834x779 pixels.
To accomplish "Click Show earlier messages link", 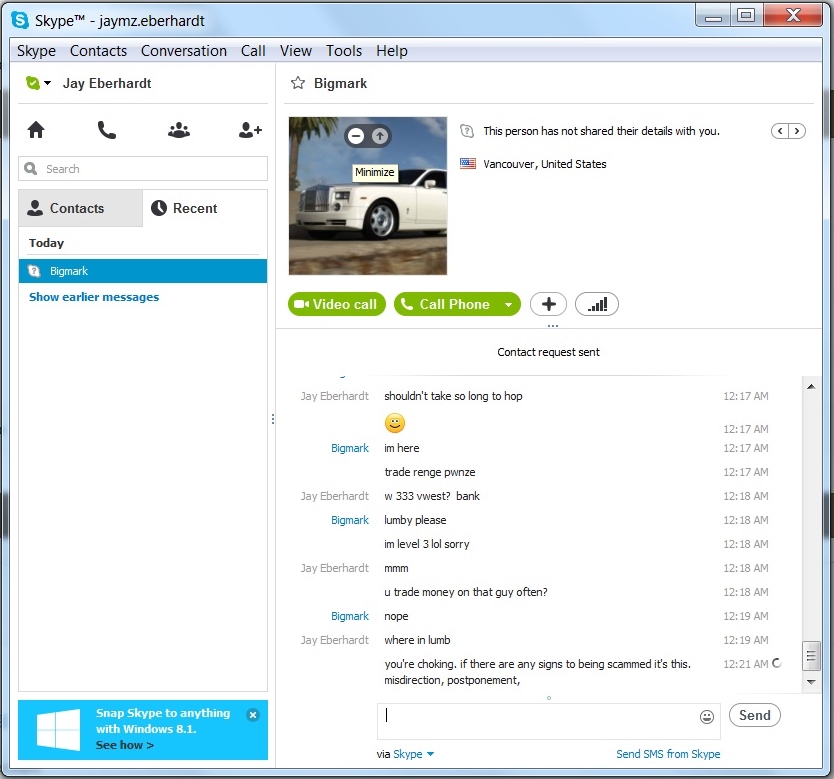I will tap(94, 297).
